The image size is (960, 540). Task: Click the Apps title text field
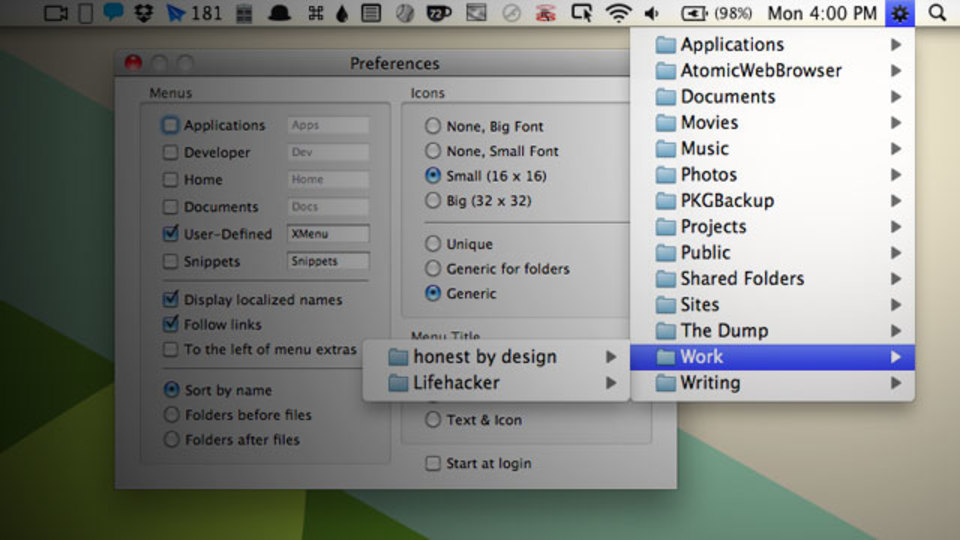coord(328,125)
